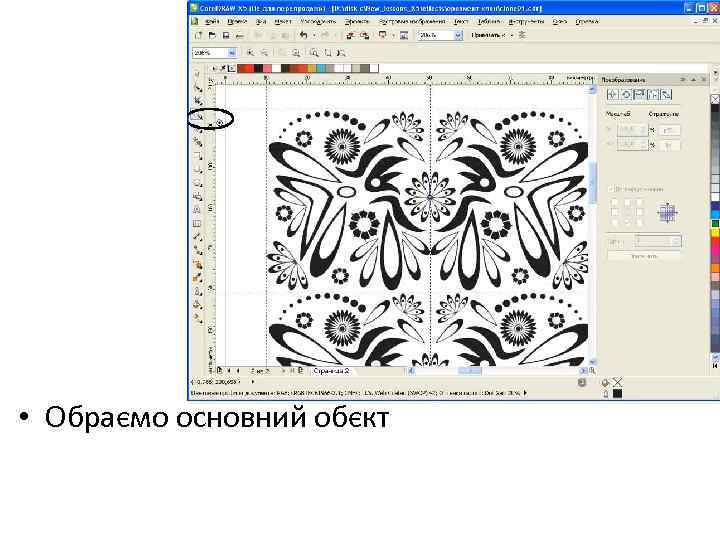
Task: Go to the previous page arrow
Action: (237, 371)
